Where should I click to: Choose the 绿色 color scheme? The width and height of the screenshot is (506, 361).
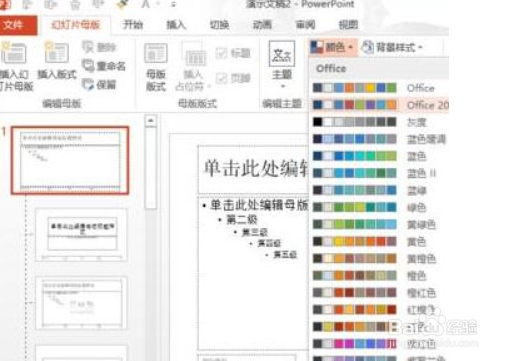380,207
